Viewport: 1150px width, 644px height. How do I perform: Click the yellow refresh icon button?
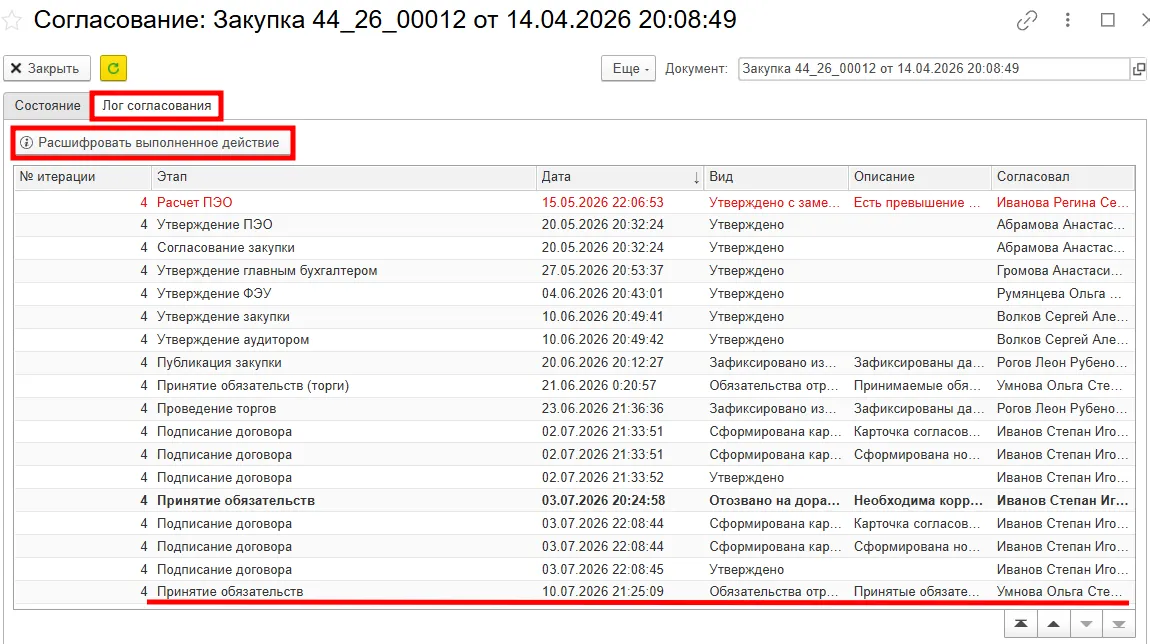point(113,68)
